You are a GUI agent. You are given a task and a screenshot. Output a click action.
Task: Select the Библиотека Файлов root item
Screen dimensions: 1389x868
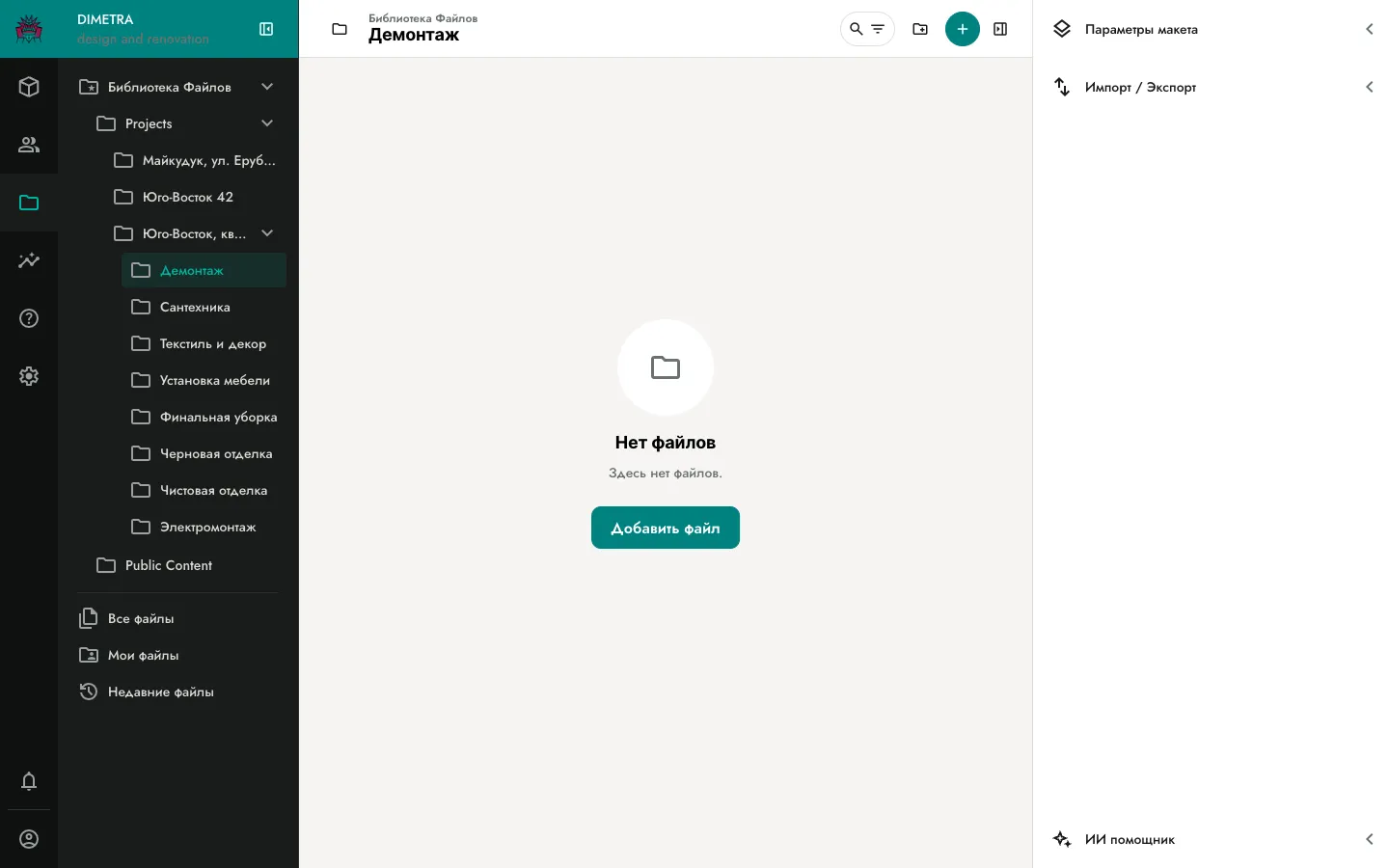coord(177,87)
